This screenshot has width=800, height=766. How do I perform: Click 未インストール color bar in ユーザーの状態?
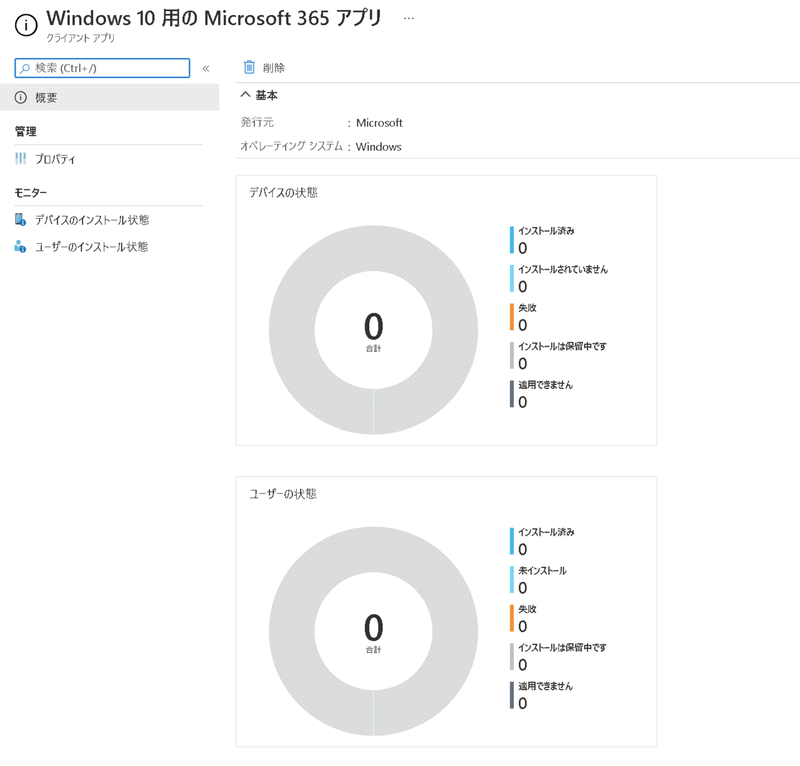pos(511,580)
